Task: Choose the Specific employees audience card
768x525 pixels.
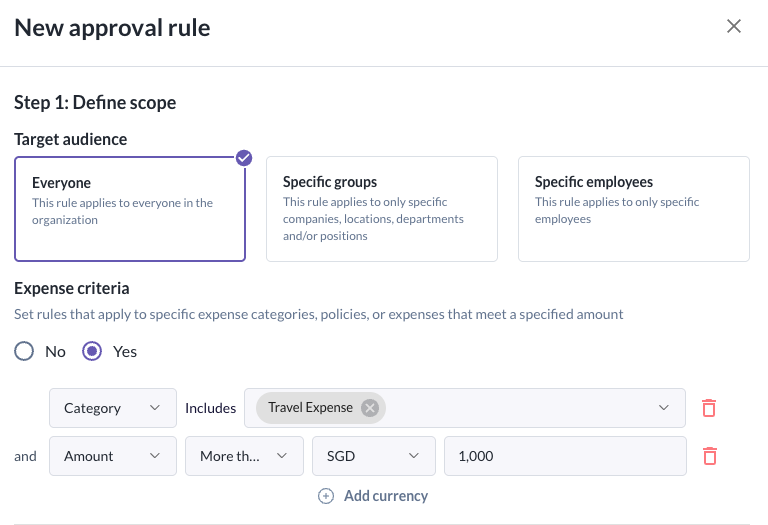Action: 633,209
